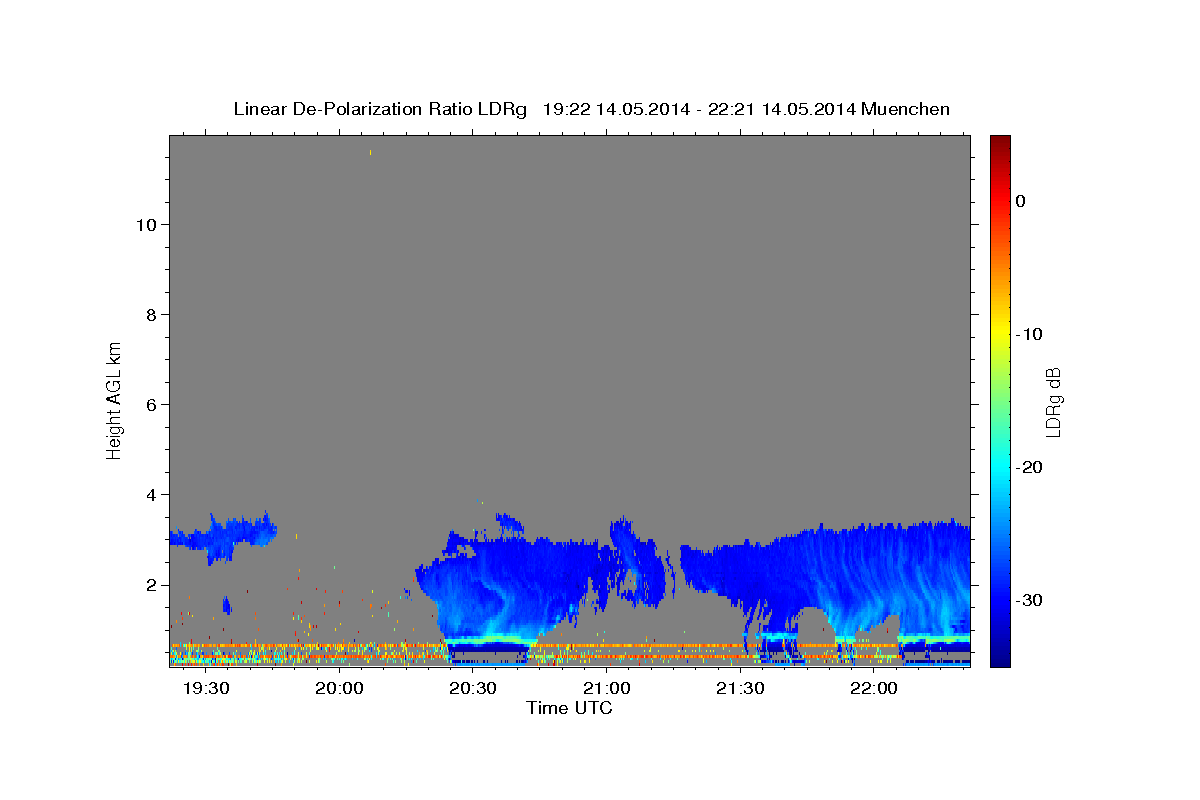Click the start time '19:22 14.05.2014' in title

point(615,109)
